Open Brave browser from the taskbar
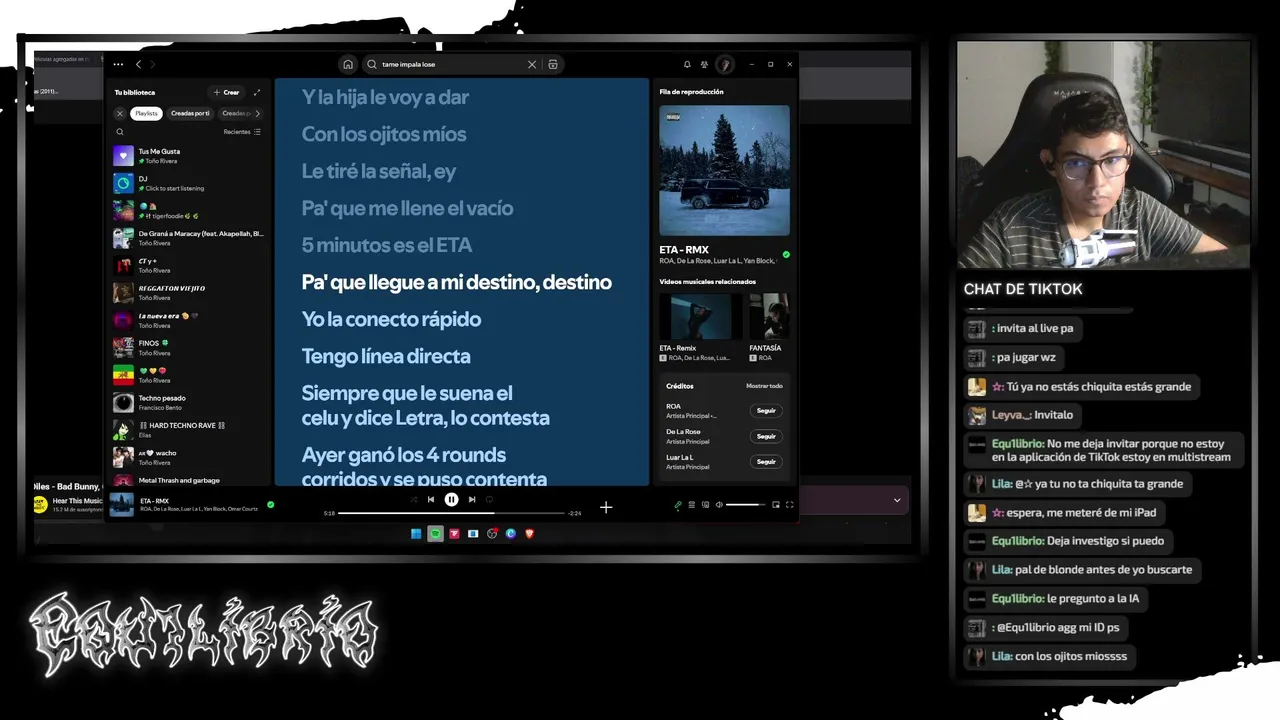 [530, 534]
